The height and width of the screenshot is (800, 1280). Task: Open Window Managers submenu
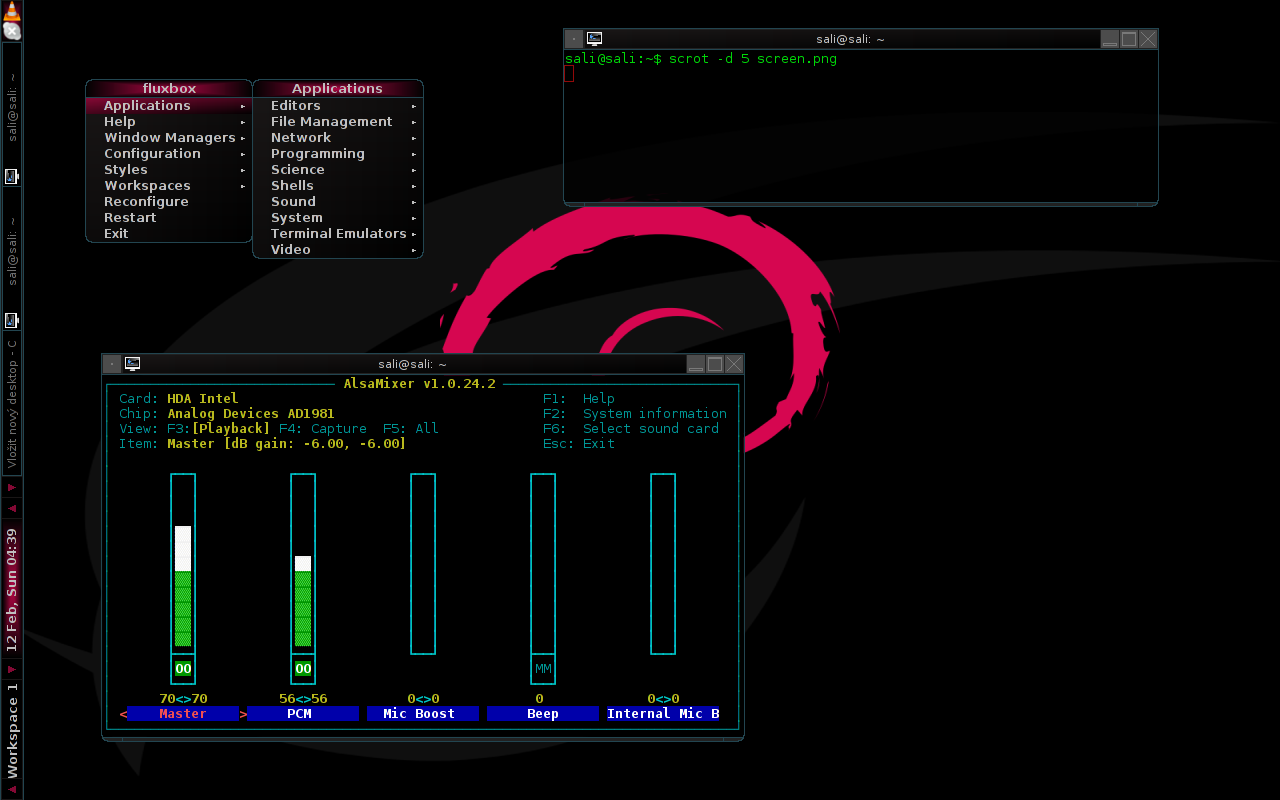(x=169, y=137)
